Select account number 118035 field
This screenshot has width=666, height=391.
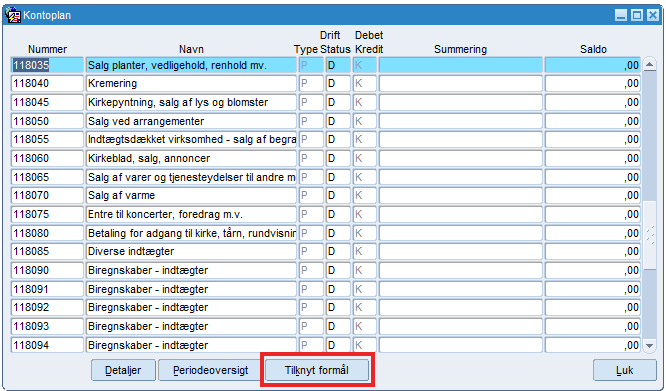47,65
